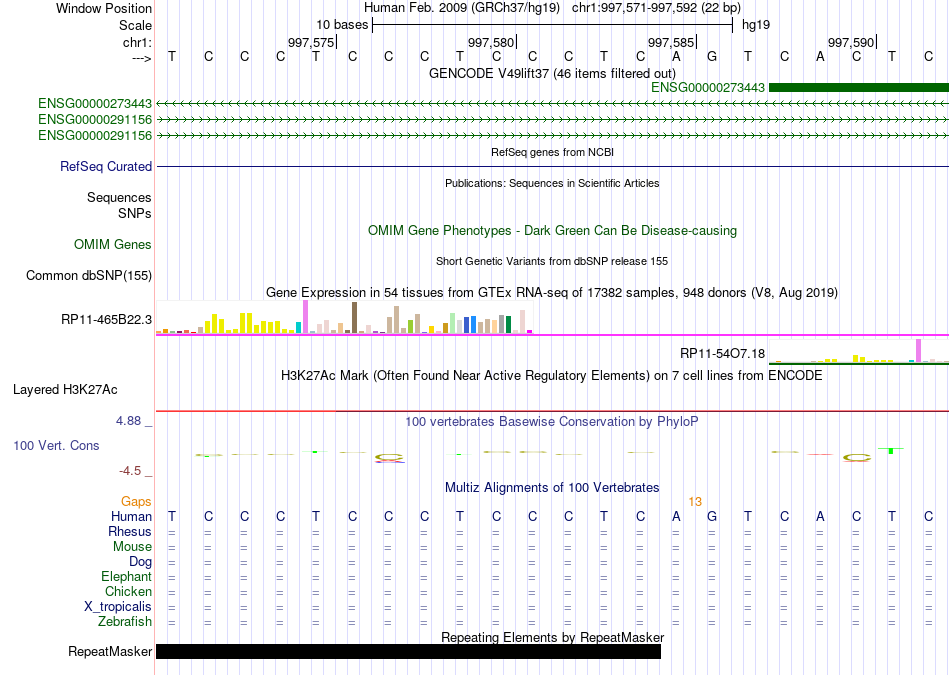This screenshot has width=950, height=675.
Task: Click the Elephant species label
Action: (127, 576)
